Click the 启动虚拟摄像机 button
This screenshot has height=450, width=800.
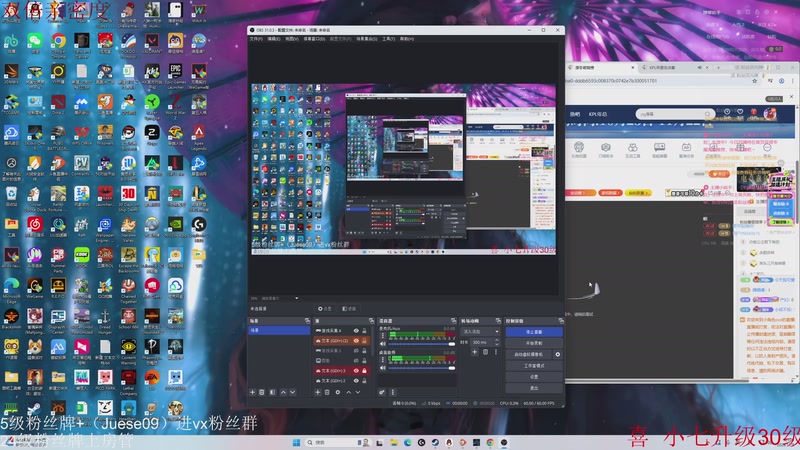(529, 354)
